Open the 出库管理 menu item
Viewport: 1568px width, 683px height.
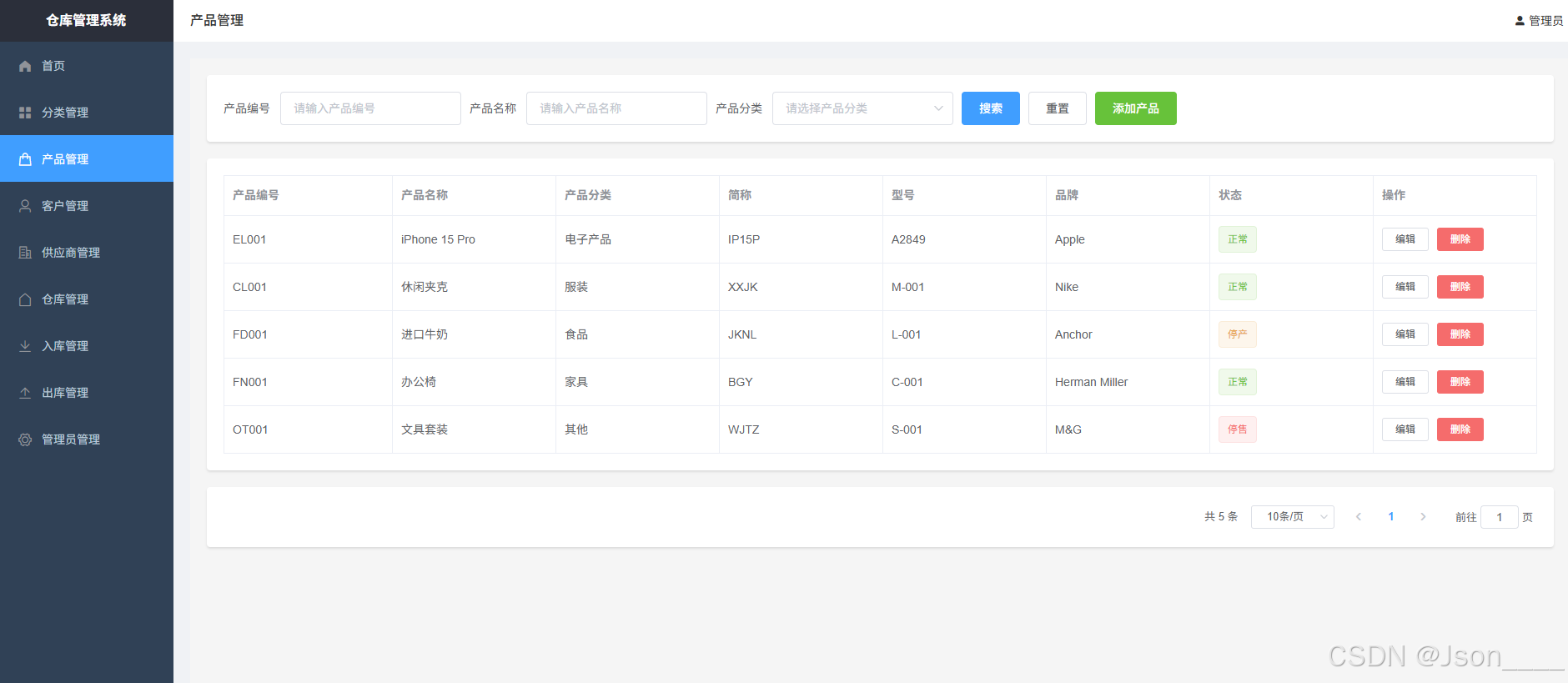(87, 393)
